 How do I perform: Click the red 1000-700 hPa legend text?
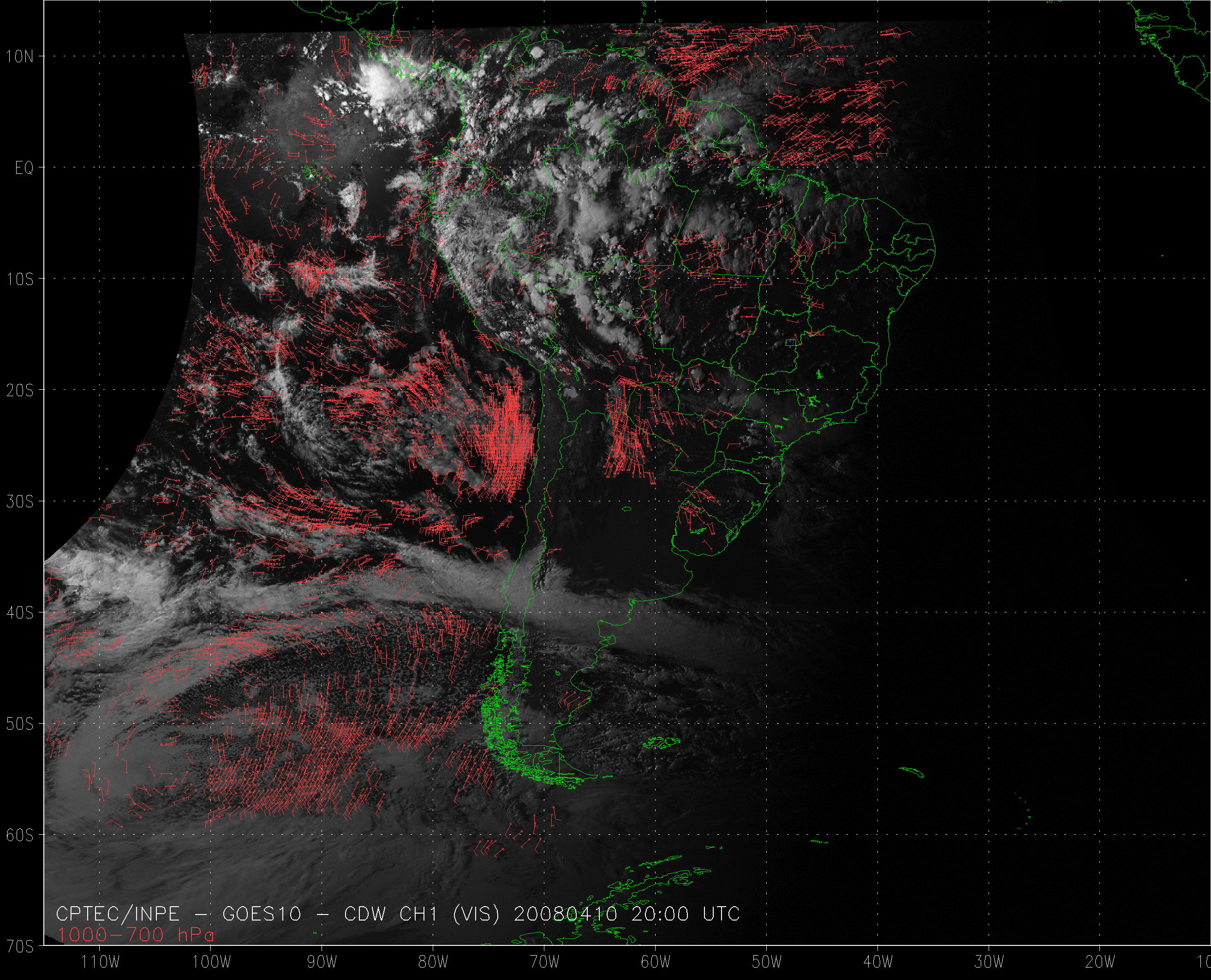point(136,935)
